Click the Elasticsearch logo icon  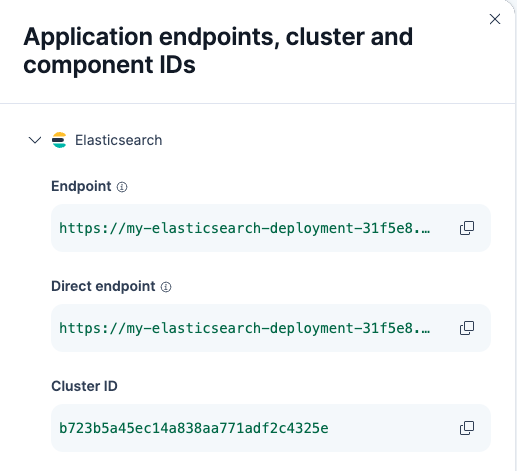point(59,140)
